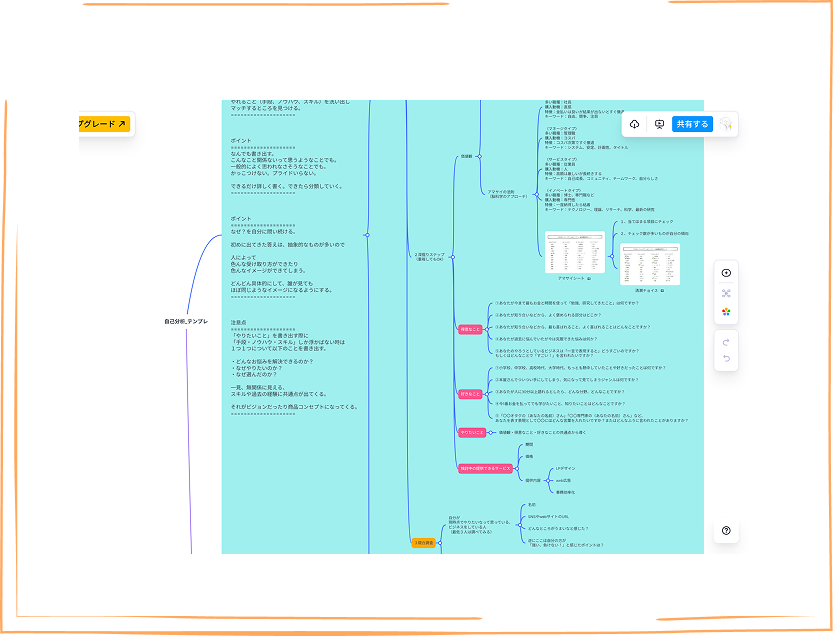Click the brain AI assistant icon
The width and height of the screenshot is (834, 636).
coord(726,124)
